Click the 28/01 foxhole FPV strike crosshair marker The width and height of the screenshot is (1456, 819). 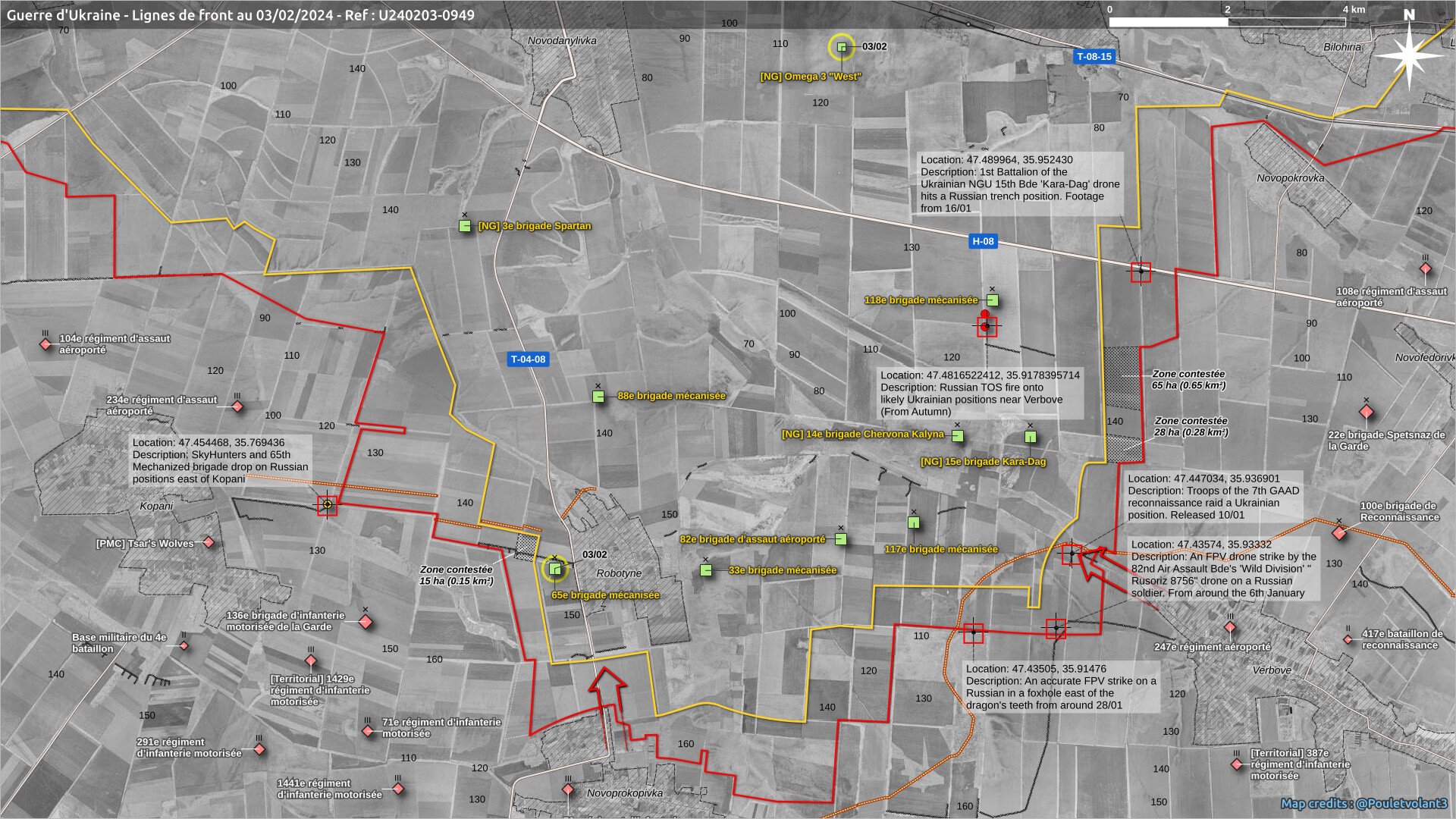pos(974,633)
